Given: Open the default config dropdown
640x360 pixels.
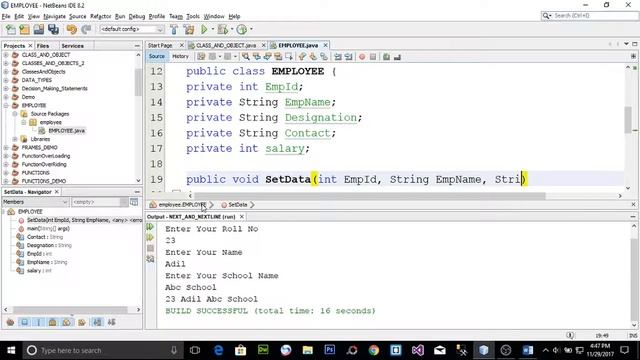Looking at the screenshot, I should point(132,29).
